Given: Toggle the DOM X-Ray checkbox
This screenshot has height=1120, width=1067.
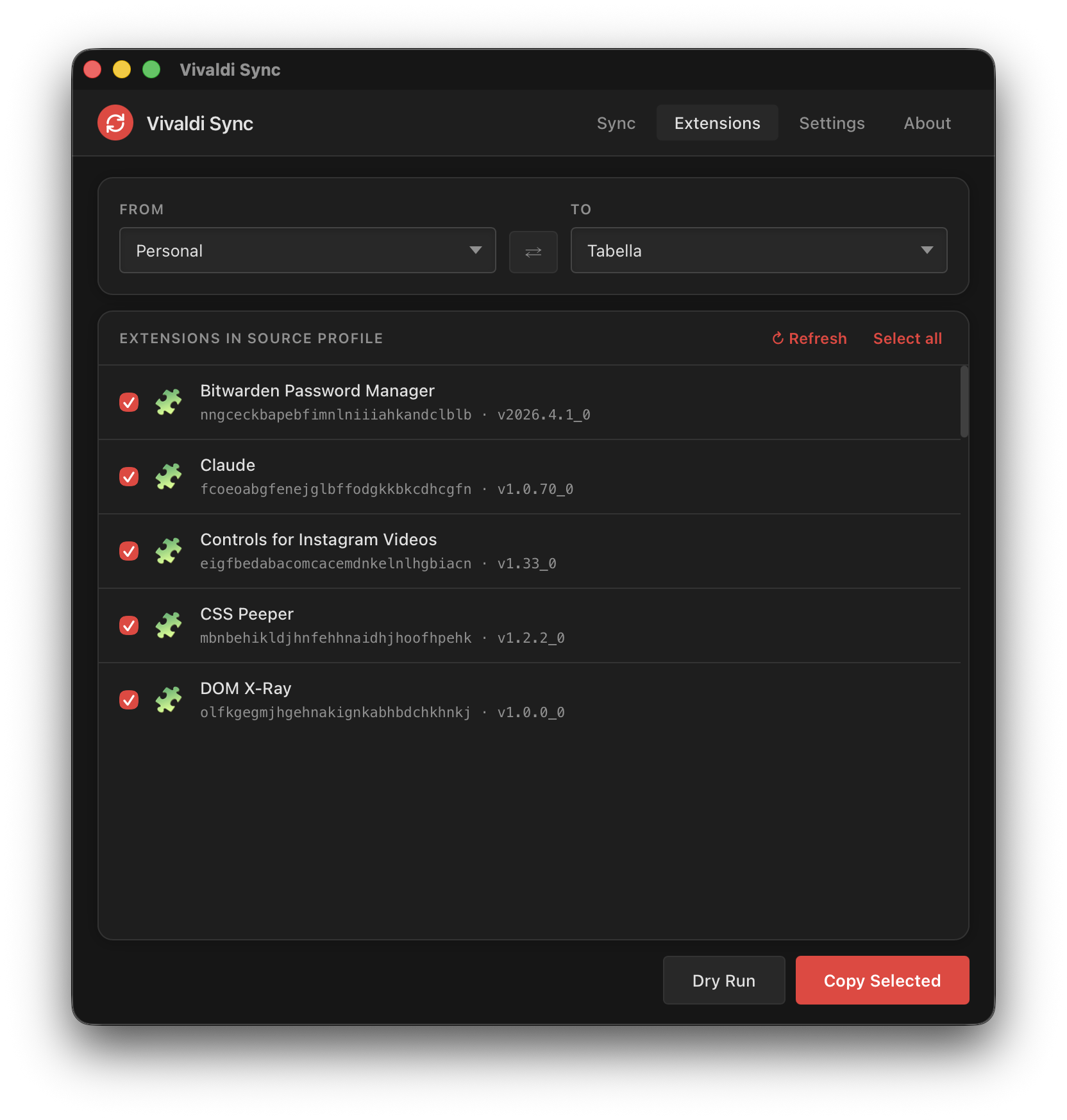Looking at the screenshot, I should [129, 700].
